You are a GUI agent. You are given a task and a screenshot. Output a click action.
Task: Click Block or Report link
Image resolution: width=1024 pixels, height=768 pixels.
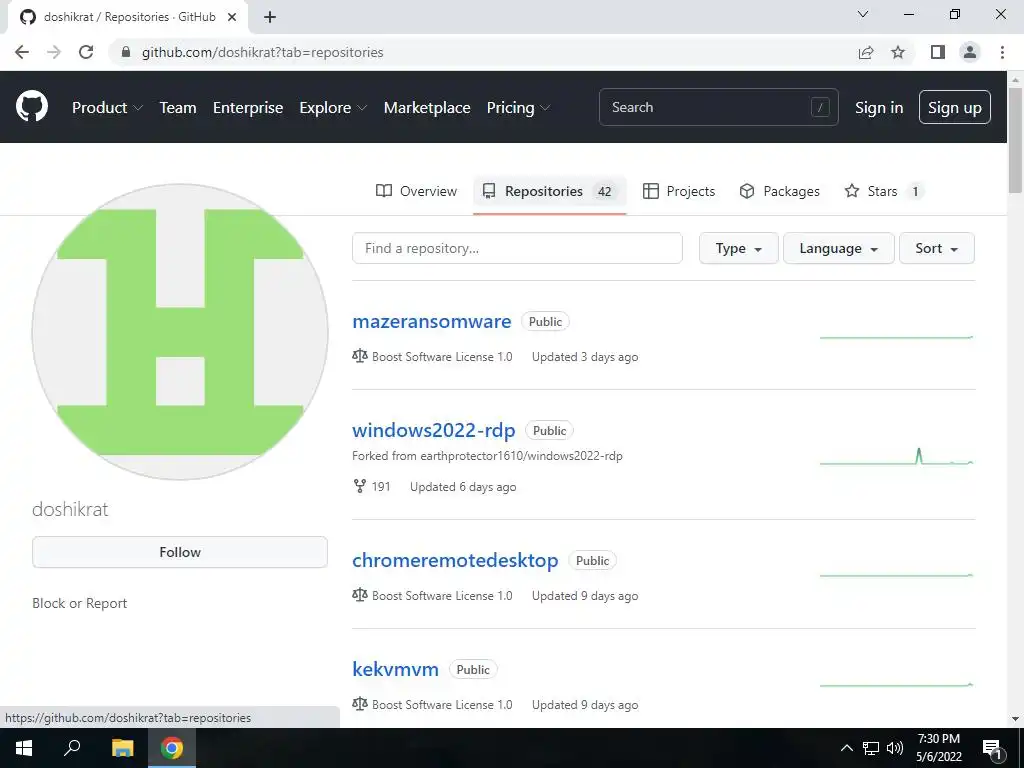[x=80, y=603]
